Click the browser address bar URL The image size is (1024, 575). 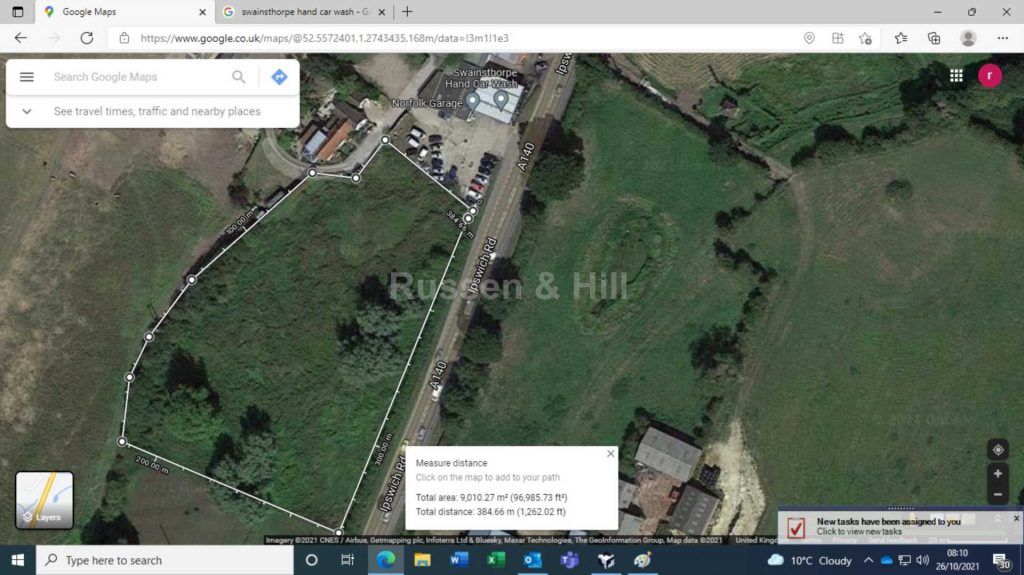click(x=325, y=38)
